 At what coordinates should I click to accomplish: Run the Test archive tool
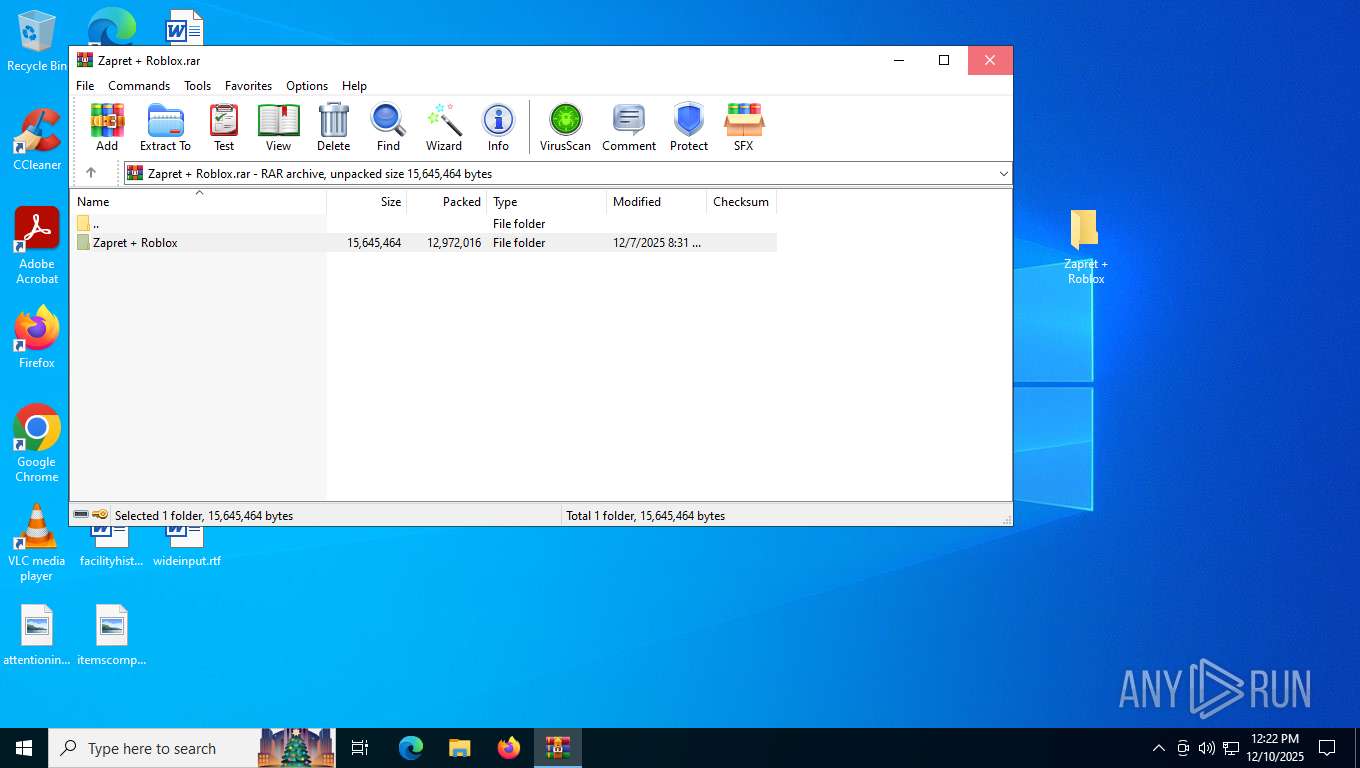pos(224,127)
